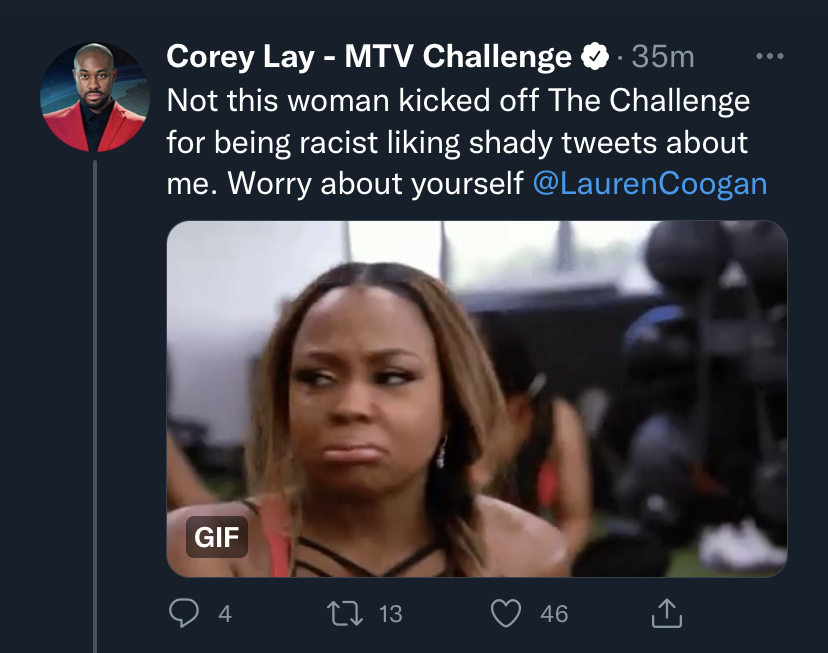Click the 'Worry about yourself' tweet text
The height and width of the screenshot is (653, 828).
[x=375, y=184]
